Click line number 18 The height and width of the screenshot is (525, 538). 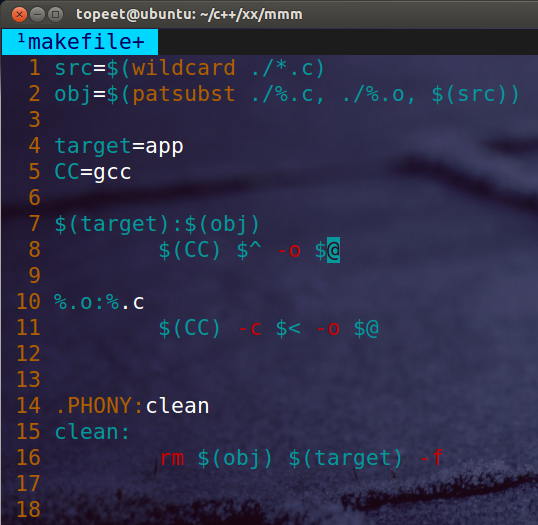pyautogui.click(x=28, y=510)
